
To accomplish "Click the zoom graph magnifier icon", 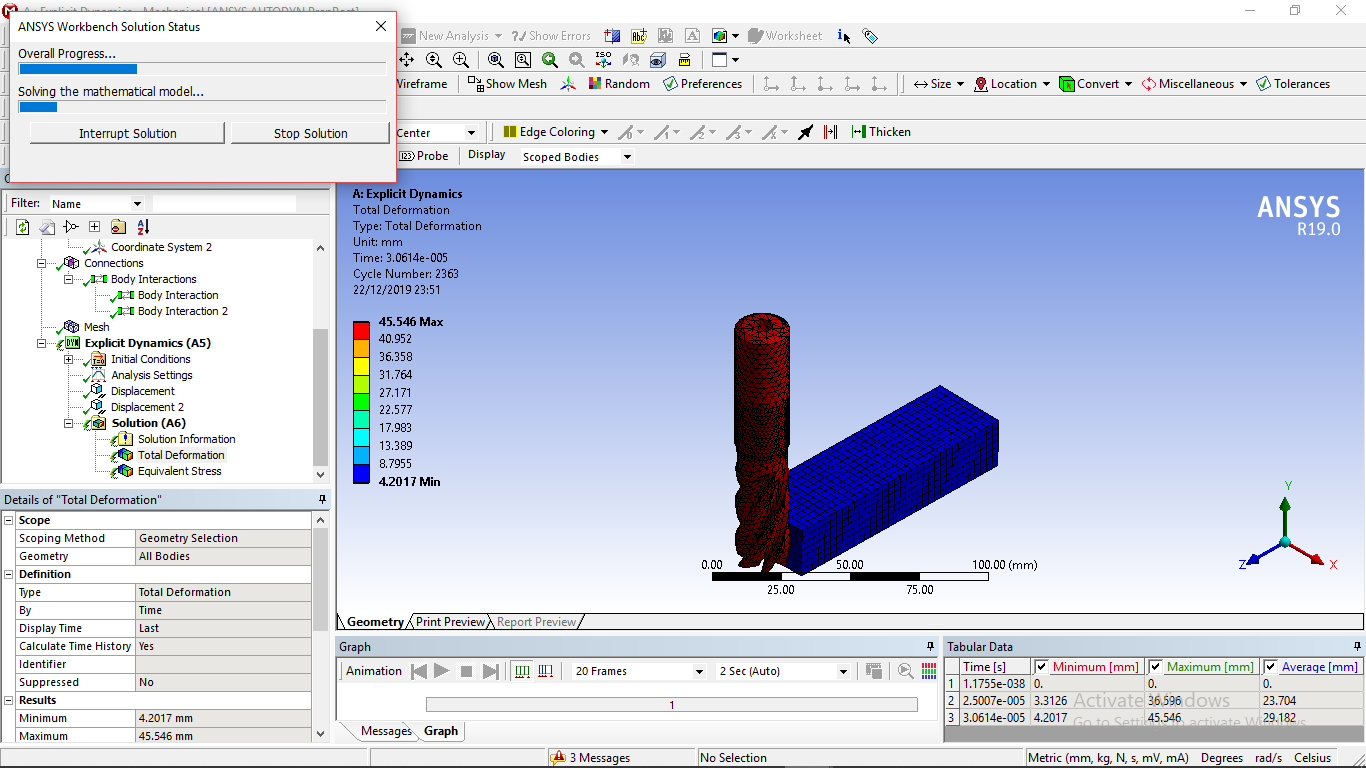I will point(905,671).
